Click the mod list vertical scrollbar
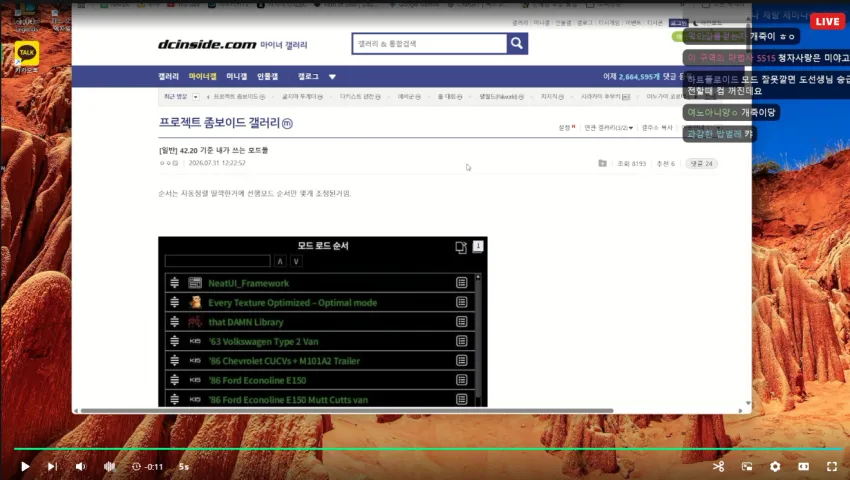 (478, 341)
